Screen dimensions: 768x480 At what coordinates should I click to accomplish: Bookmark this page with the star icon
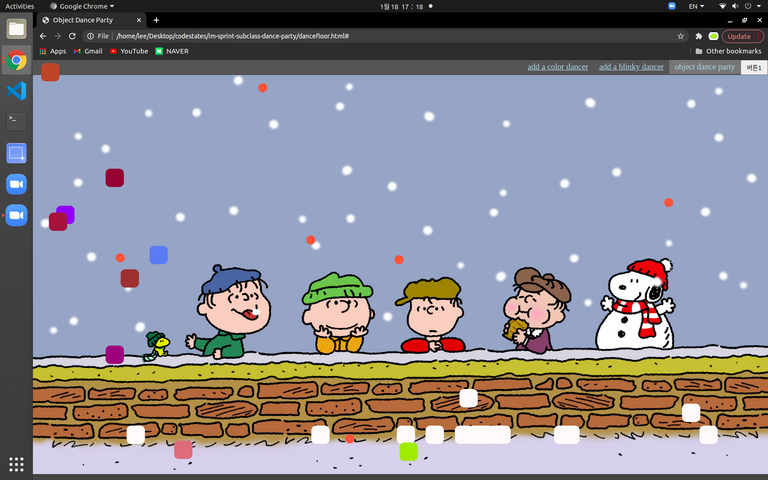coord(680,36)
